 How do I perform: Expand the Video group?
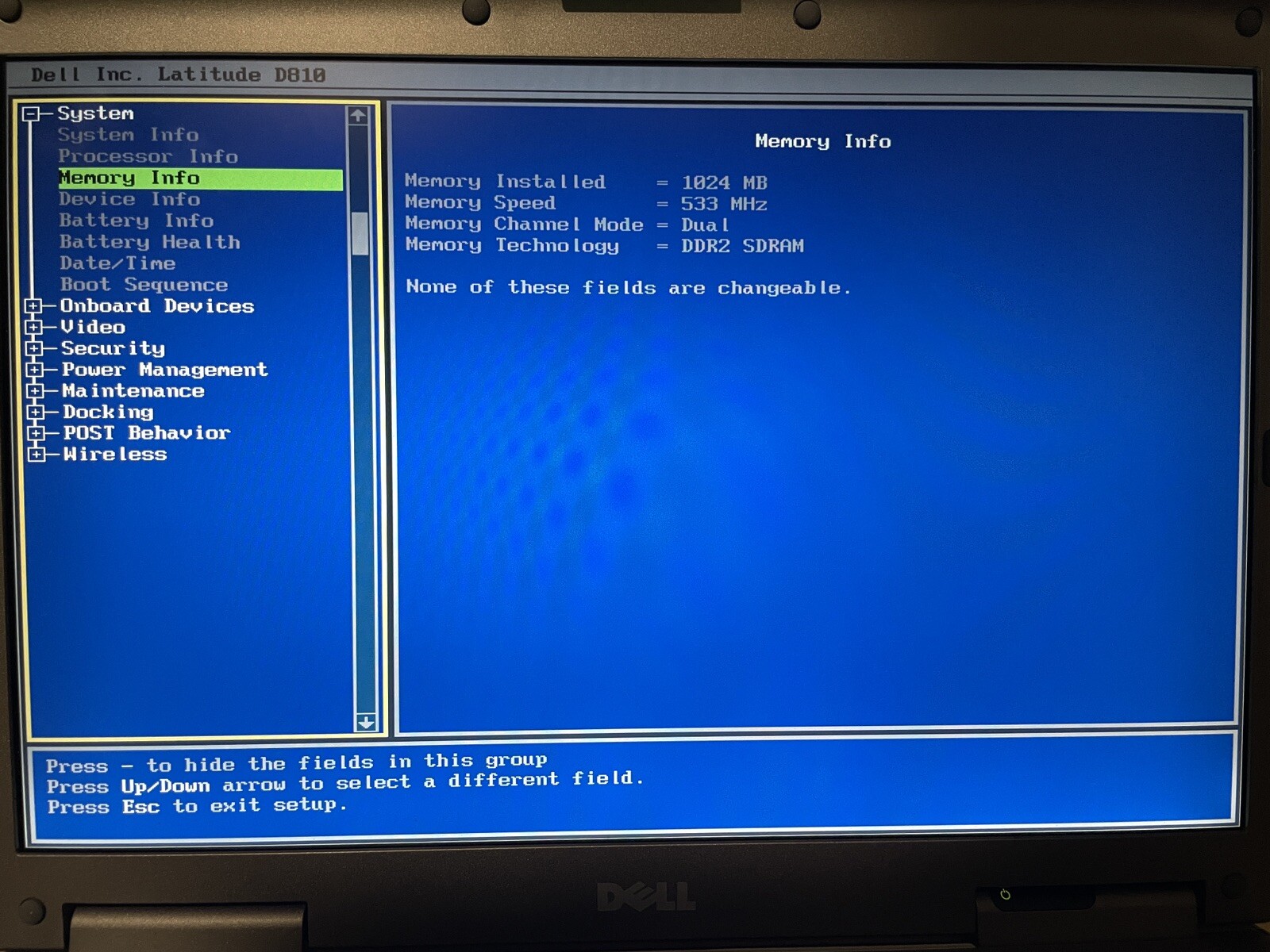[x=33, y=327]
